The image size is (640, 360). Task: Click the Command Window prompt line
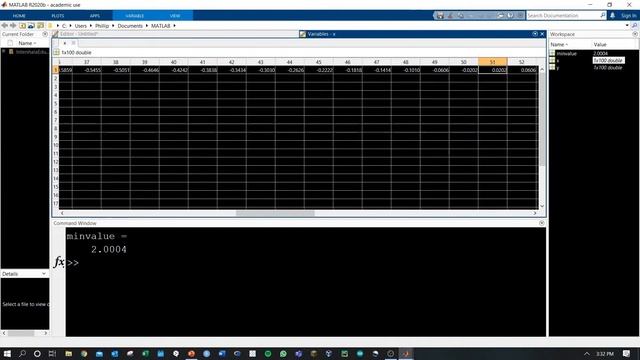pyautogui.click(x=305, y=263)
